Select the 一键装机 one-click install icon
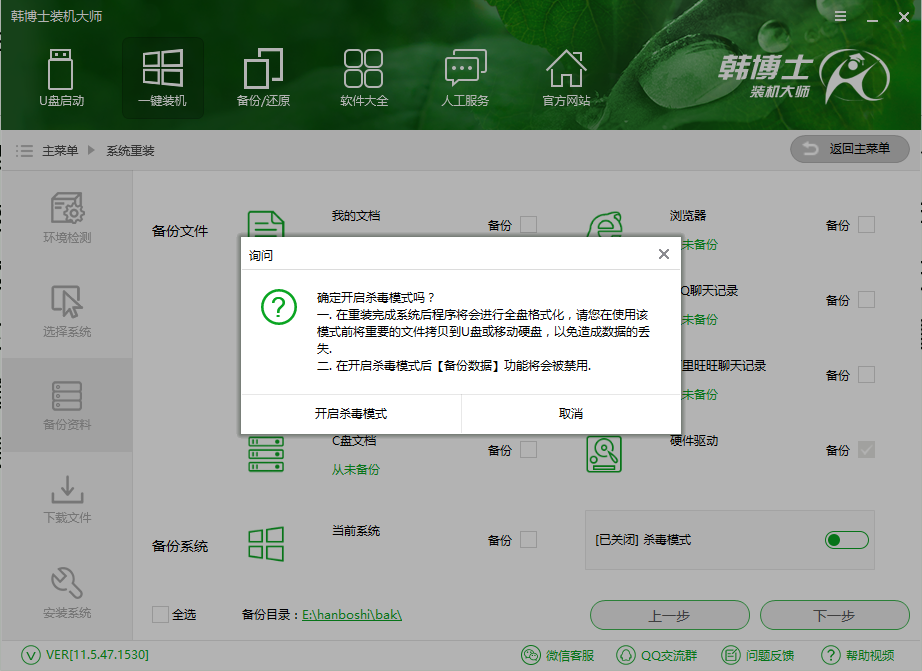The width and height of the screenshot is (922, 671). pyautogui.click(x=163, y=78)
